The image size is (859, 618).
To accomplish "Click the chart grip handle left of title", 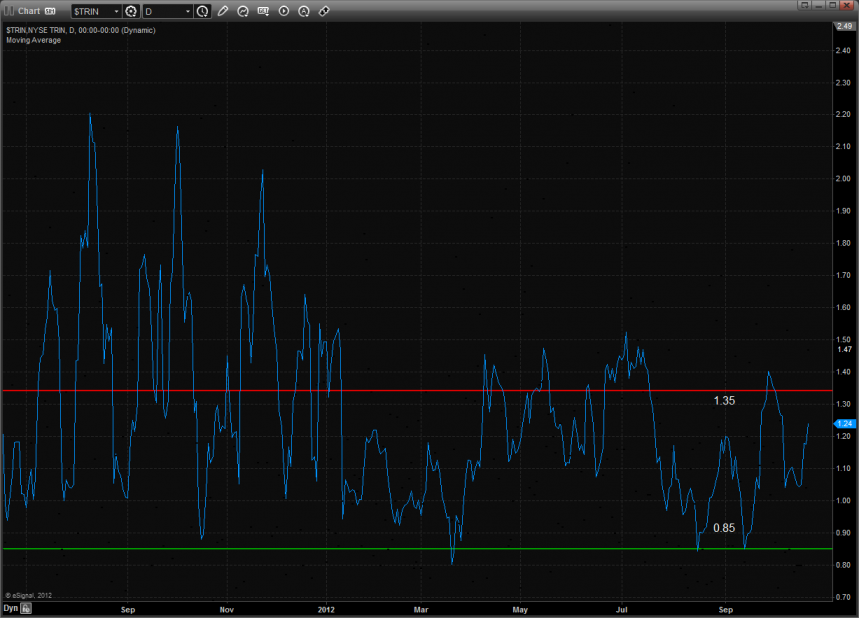I will click(10, 11).
